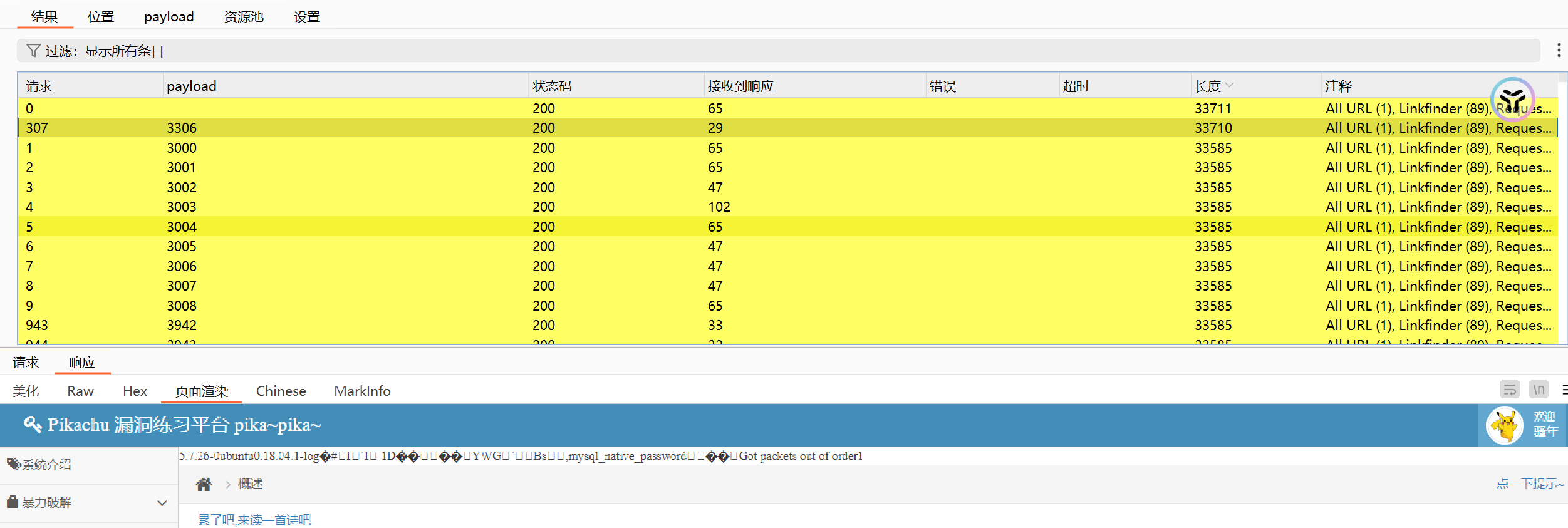Screen dimensions: 1568x528
Task: Click the 点一下提示~ hint link
Action: [x=1529, y=484]
